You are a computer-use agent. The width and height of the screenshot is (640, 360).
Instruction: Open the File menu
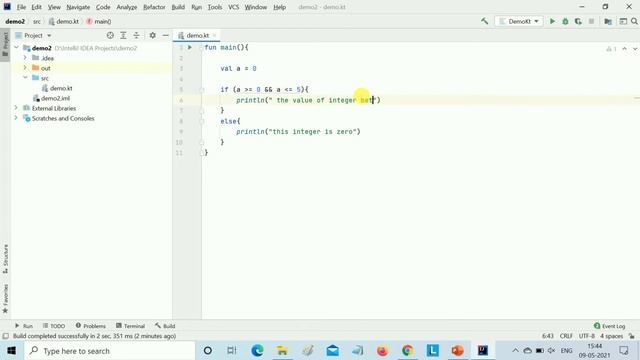point(21,7)
